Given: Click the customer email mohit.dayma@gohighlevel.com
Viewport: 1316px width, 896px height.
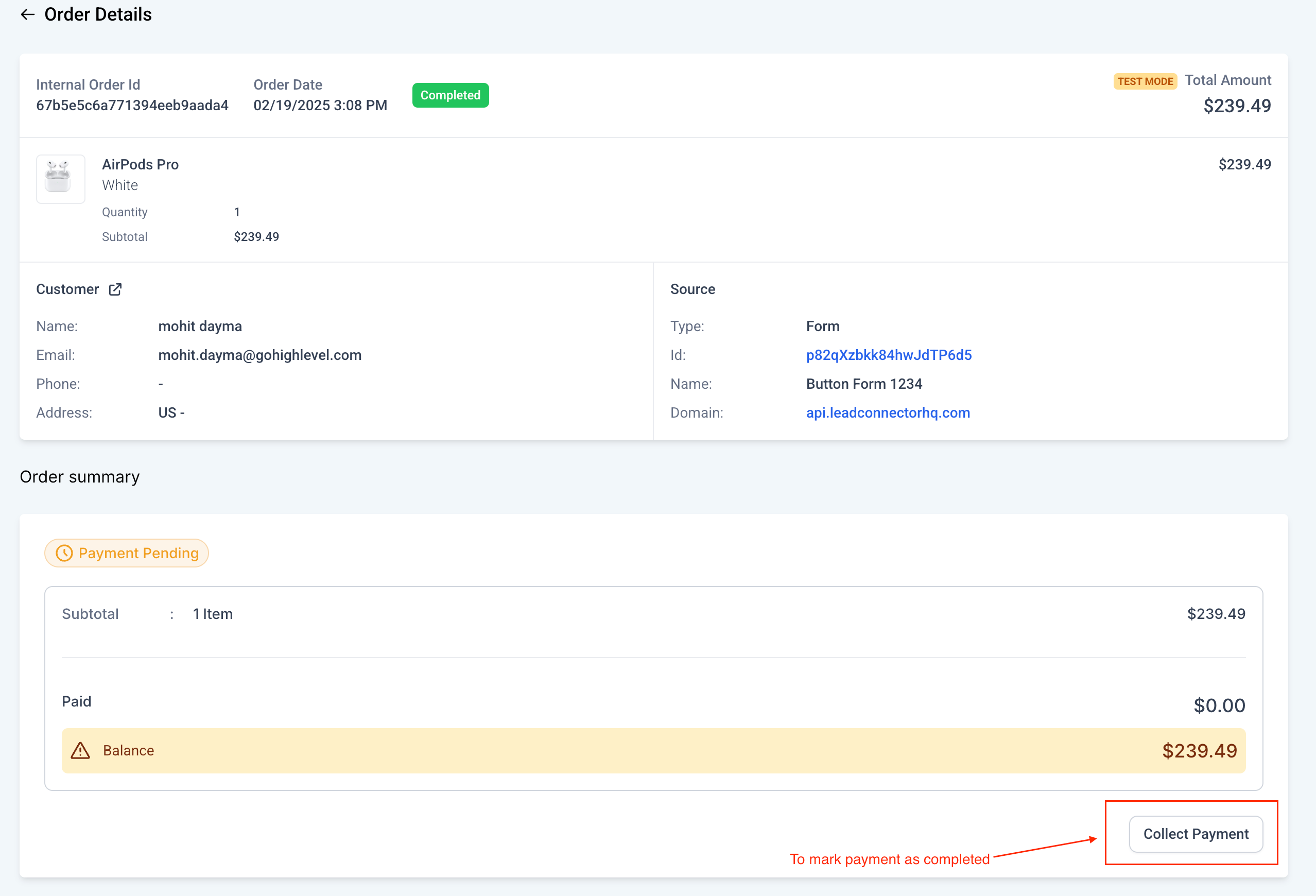Looking at the screenshot, I should [x=259, y=355].
